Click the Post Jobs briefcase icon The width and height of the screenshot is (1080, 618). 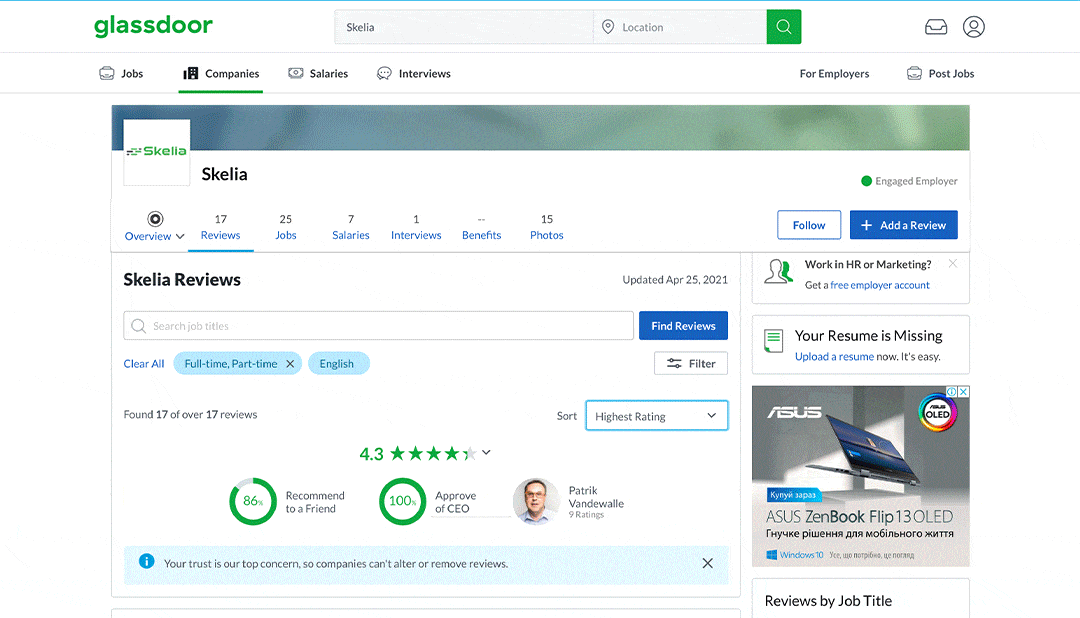click(x=914, y=73)
